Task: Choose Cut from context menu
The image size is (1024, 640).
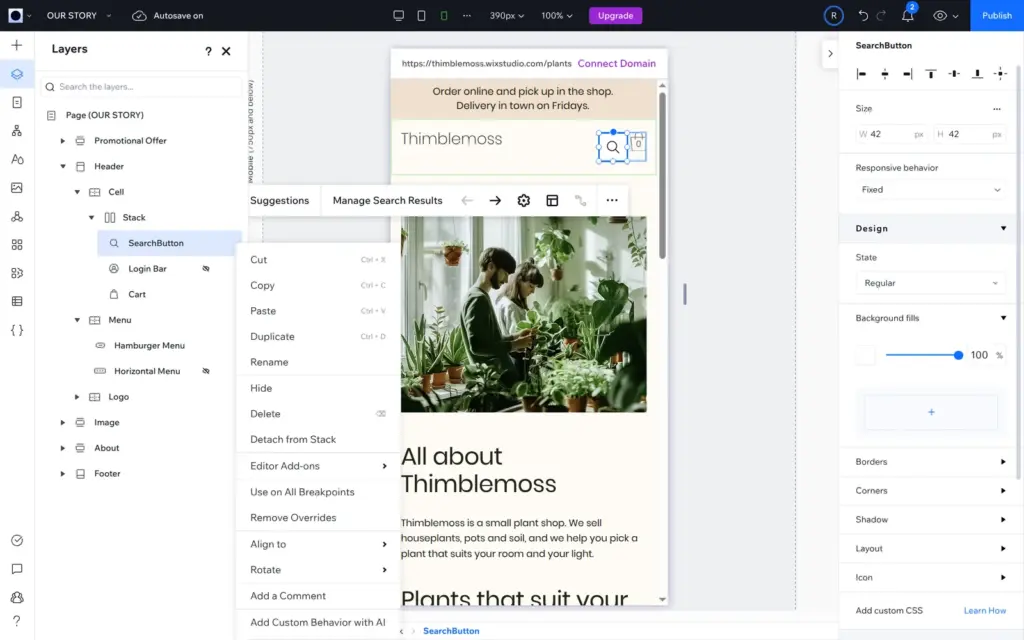Action: click(x=317, y=260)
